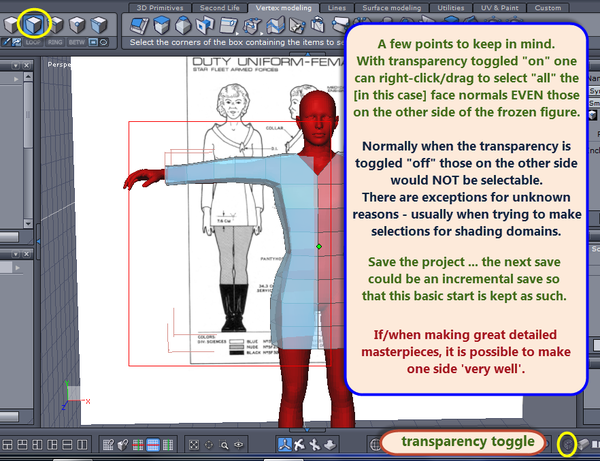Click the pencil icon beside the LOOP button
The image size is (600, 461).
(6, 42)
